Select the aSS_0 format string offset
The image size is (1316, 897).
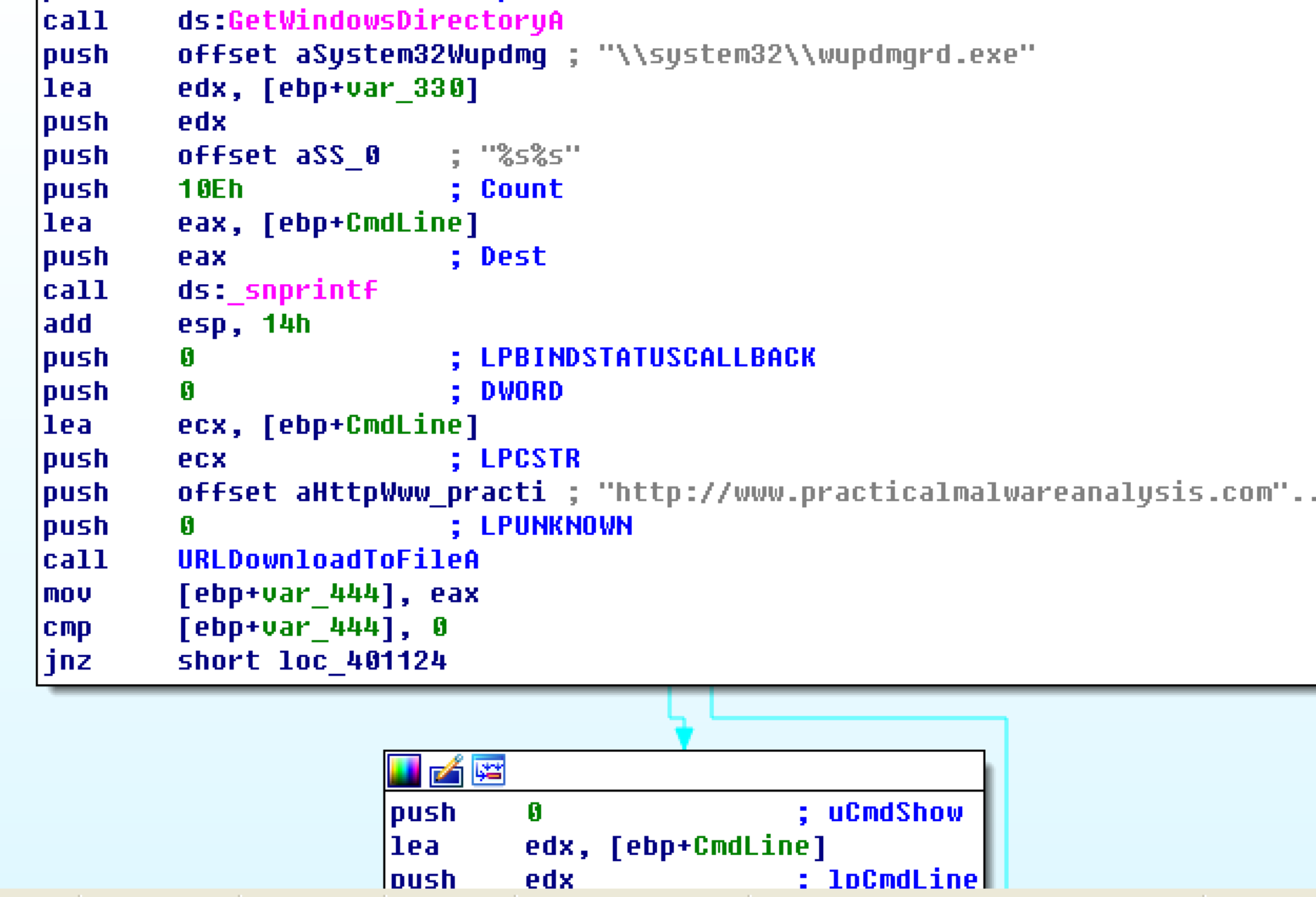point(338,156)
